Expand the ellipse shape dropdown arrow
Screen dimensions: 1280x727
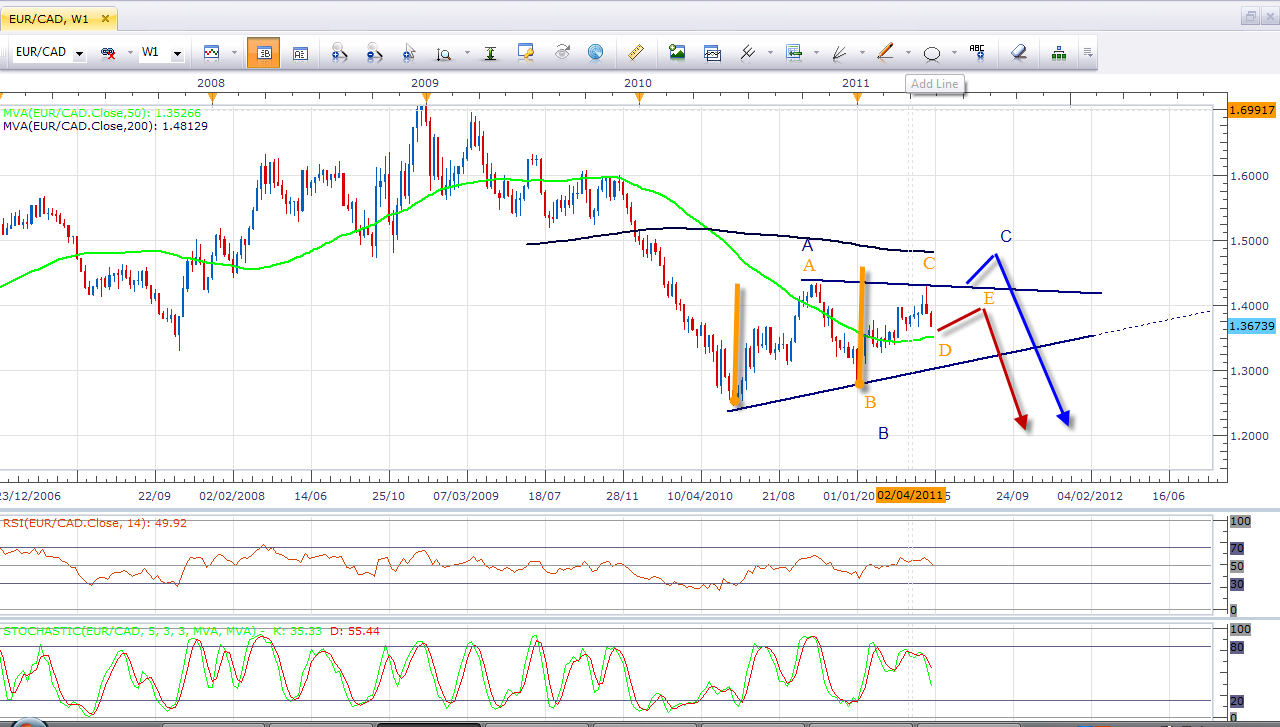click(x=954, y=53)
